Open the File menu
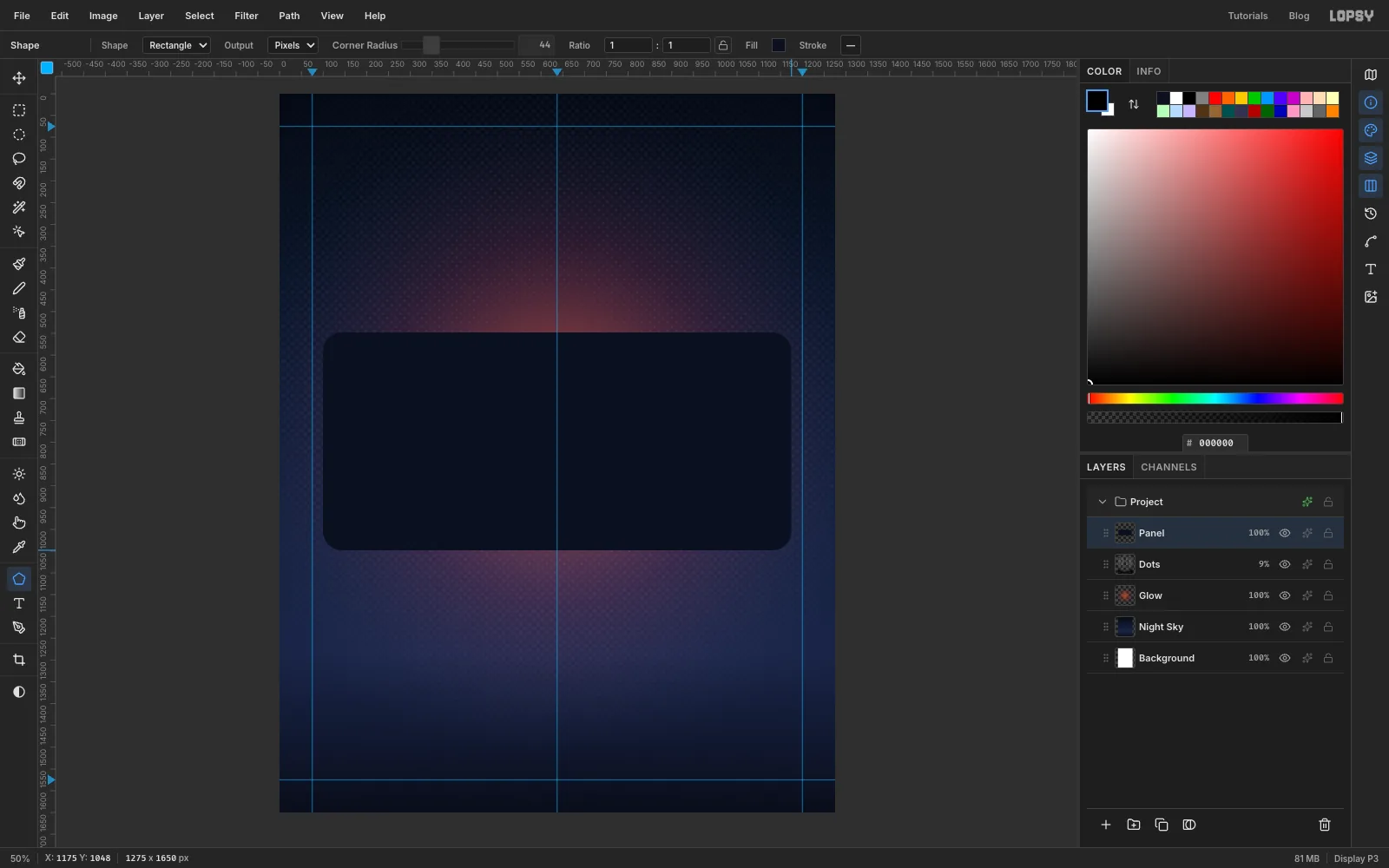Screen dimensions: 1389x868 click(22, 16)
